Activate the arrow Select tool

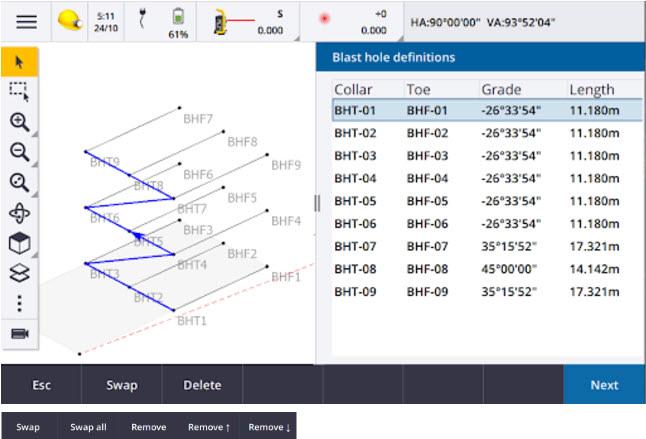coord(19,62)
